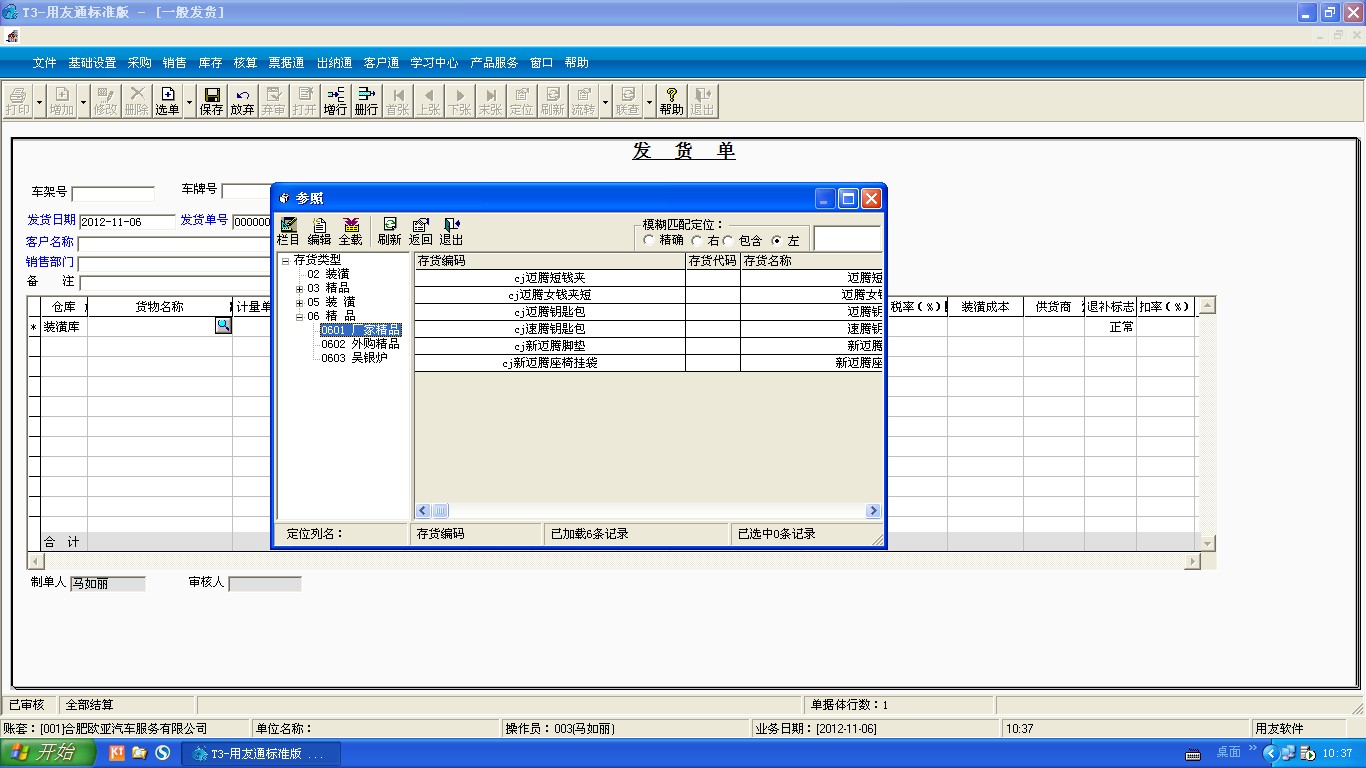Click the magnifier lookup icon in 货物名称 cell
This screenshot has height=768, width=1366.
coord(223,325)
